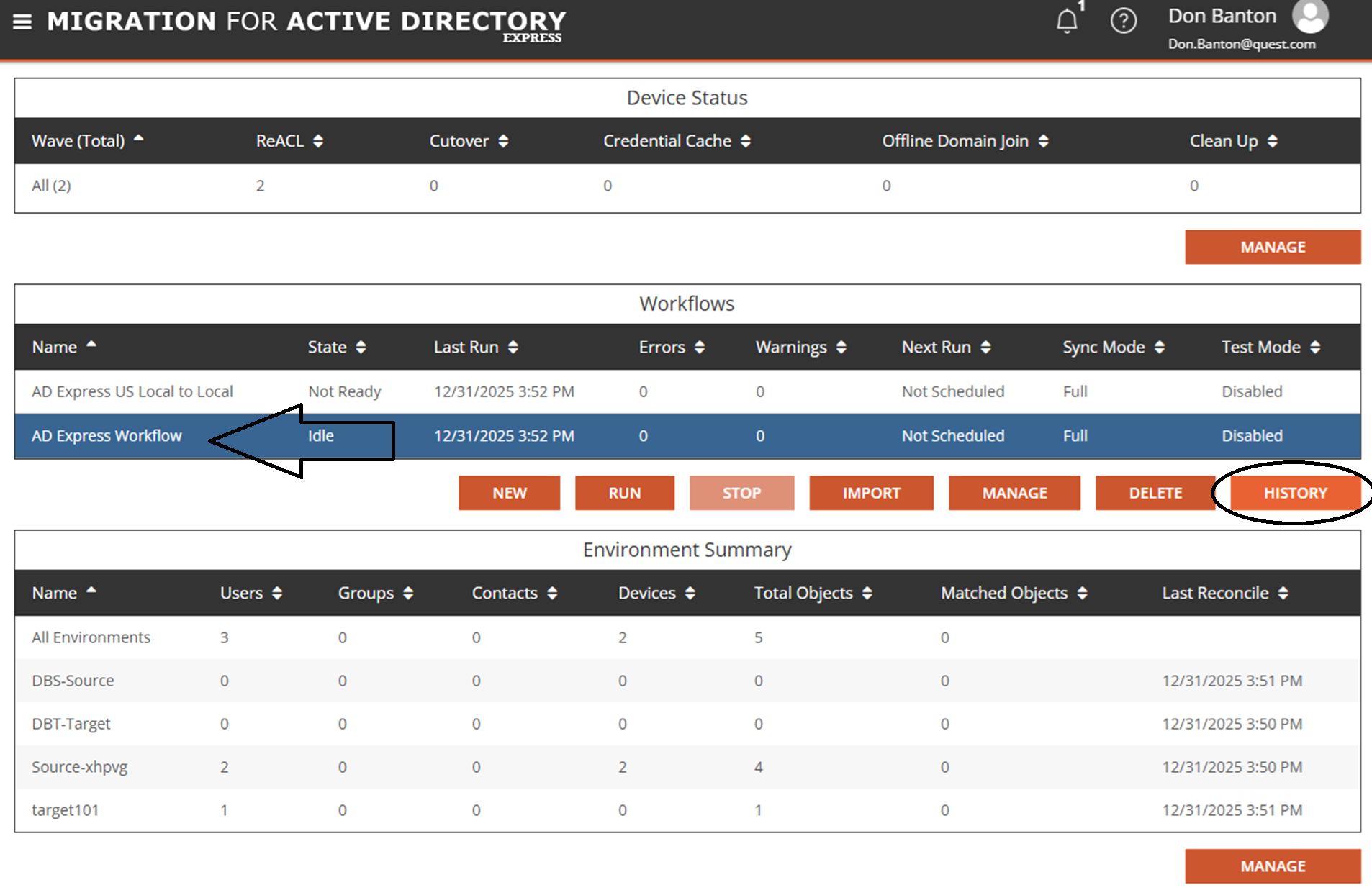Click MANAGE under Environment Summary

[1273, 866]
